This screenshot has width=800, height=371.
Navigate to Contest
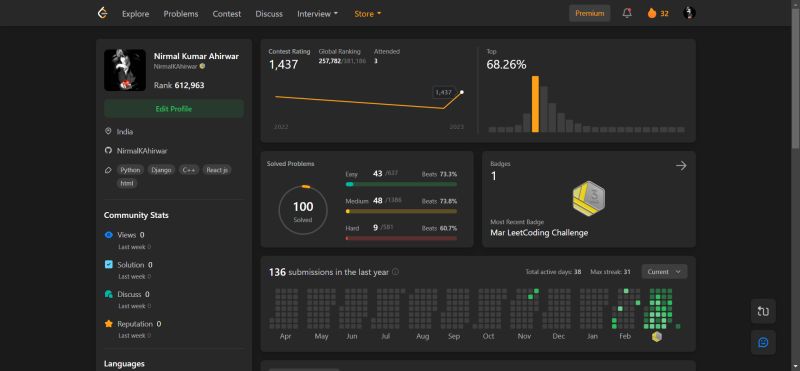click(x=227, y=14)
